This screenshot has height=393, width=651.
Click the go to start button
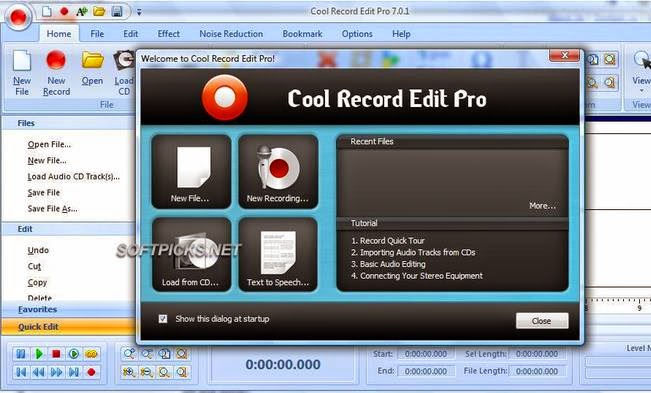[x=21, y=372]
